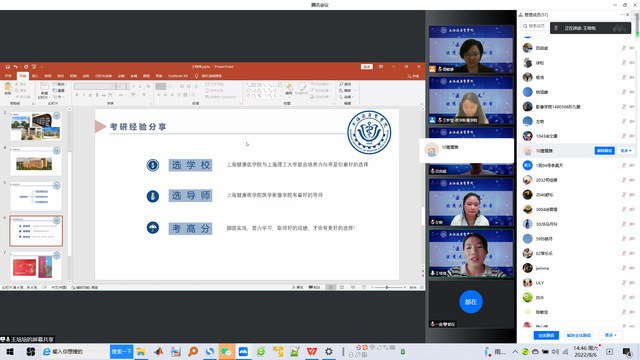640x360 pixels.
Task: Click the Save icon in the quick access toolbar
Action: (x=7, y=67)
